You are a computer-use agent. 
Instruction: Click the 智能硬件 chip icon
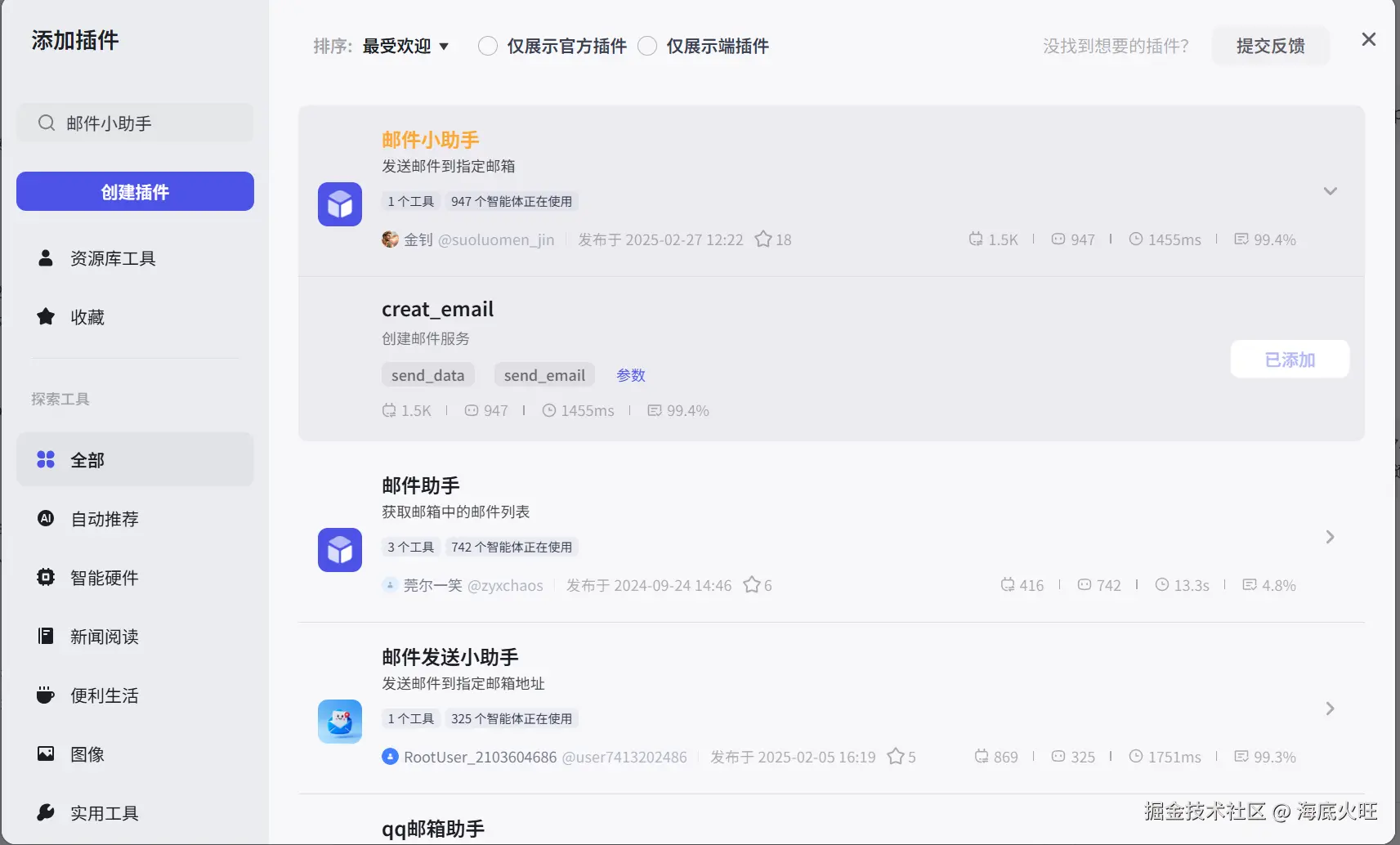pyautogui.click(x=46, y=577)
